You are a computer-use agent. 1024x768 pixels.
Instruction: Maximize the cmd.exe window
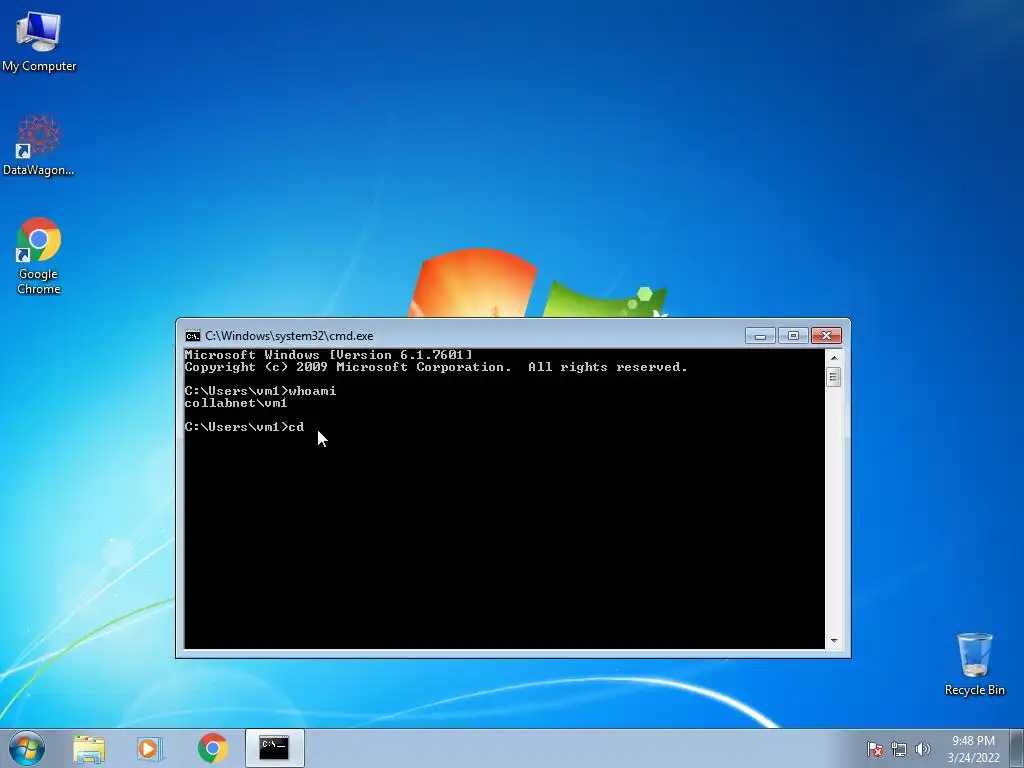click(x=793, y=336)
